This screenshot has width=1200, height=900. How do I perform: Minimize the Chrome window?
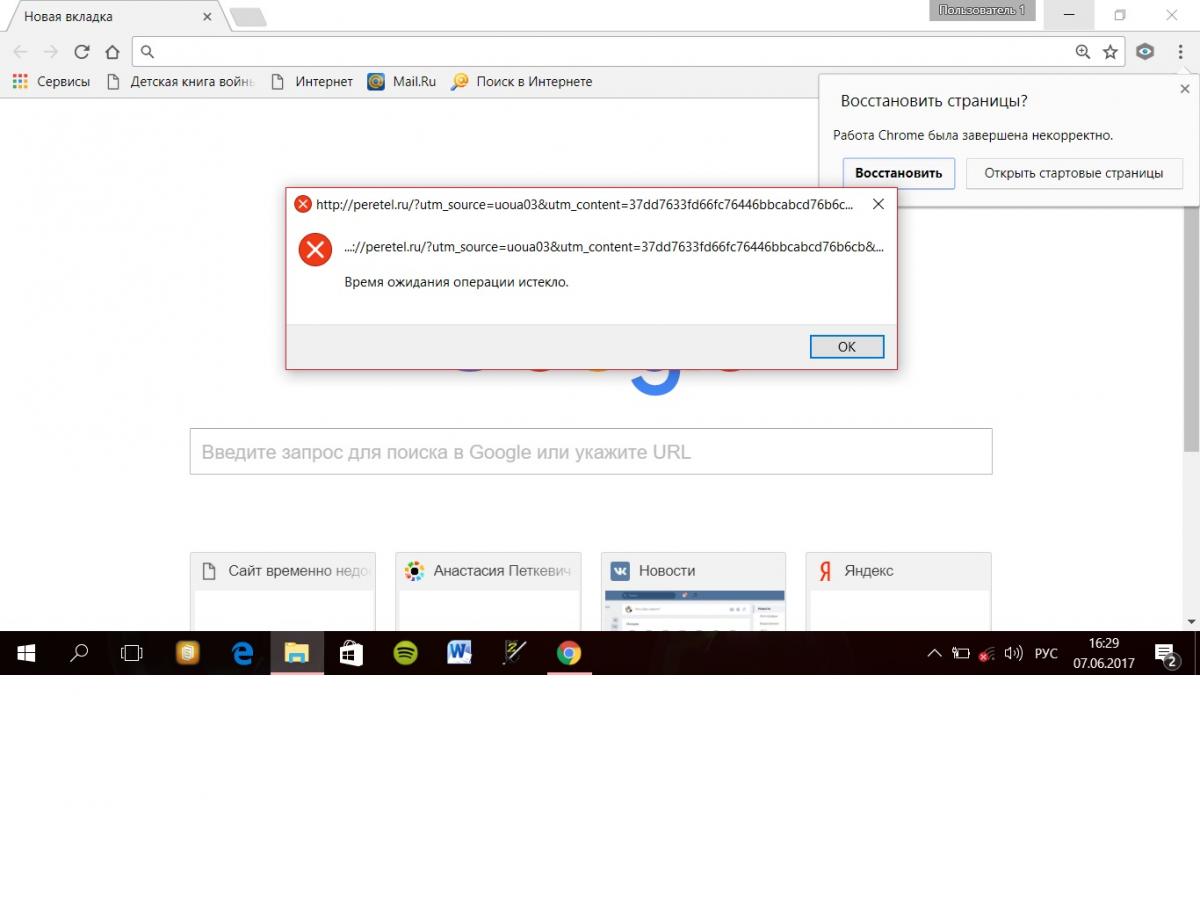point(1070,15)
